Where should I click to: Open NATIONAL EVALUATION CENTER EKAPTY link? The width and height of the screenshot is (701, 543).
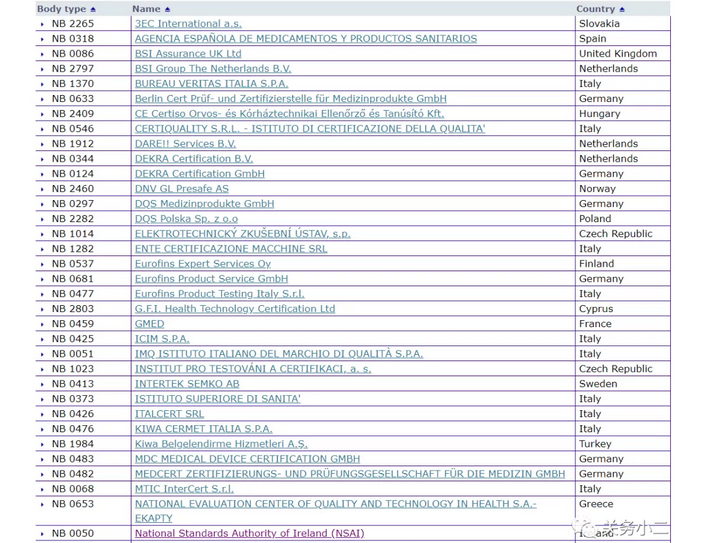click(x=336, y=511)
